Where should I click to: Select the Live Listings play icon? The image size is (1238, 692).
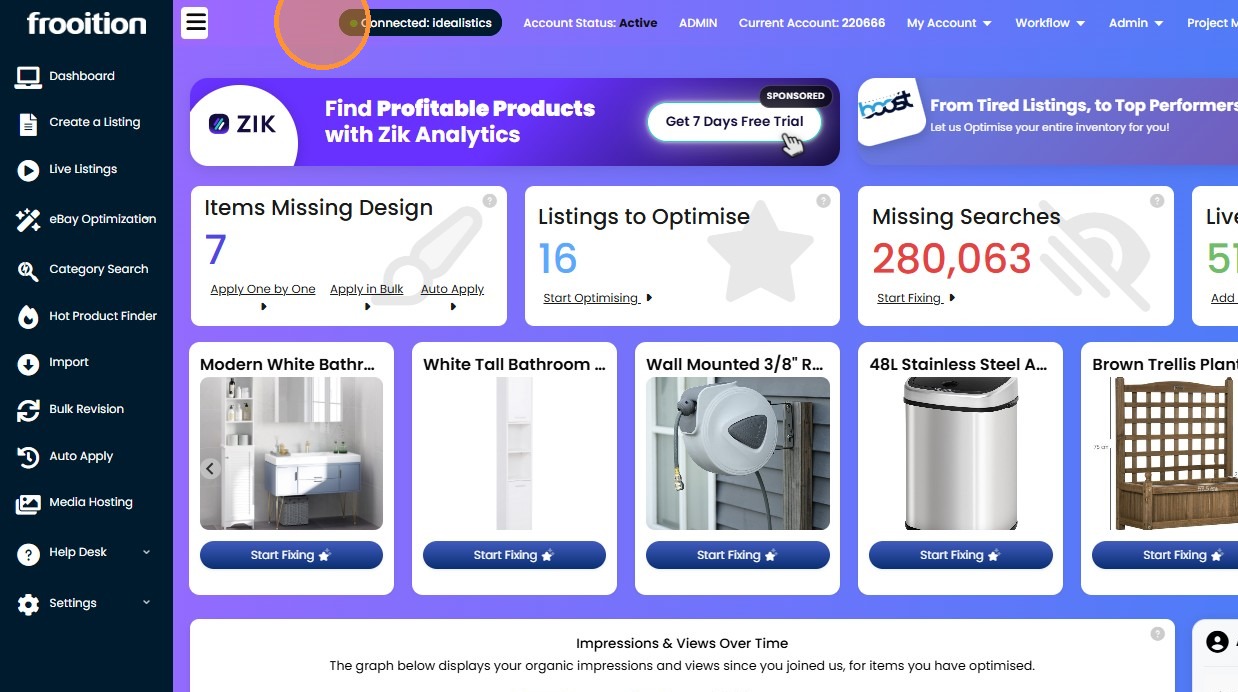28,170
